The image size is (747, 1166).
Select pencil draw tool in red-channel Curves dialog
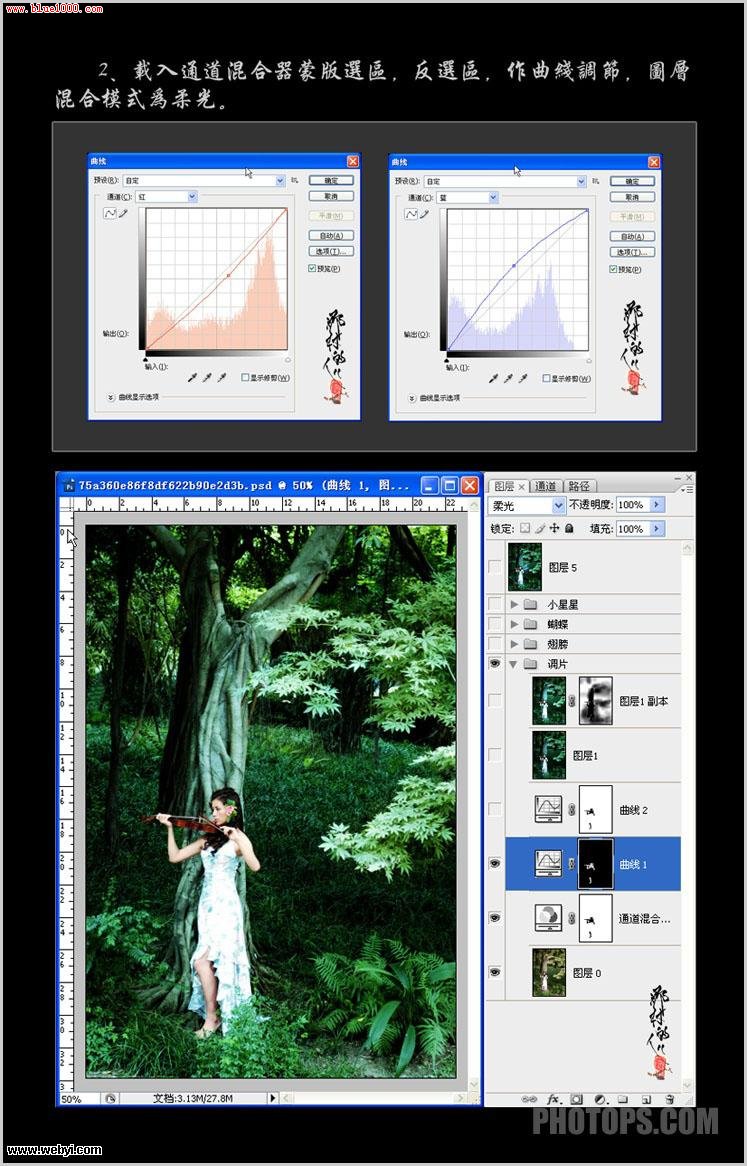click(x=123, y=213)
